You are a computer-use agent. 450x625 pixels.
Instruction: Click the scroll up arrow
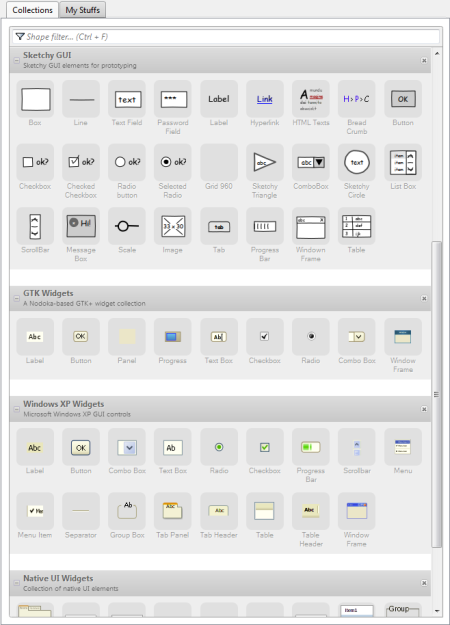click(x=437, y=53)
